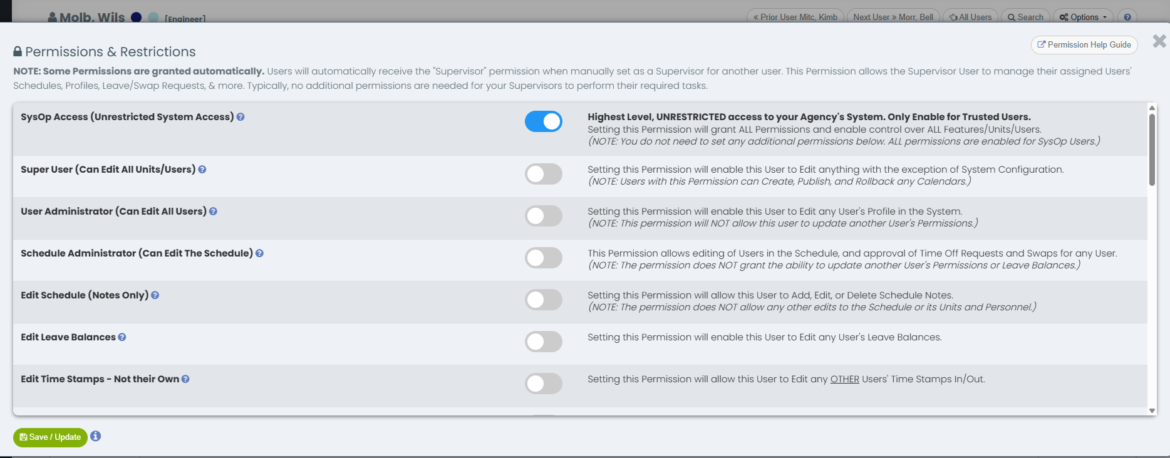The height and width of the screenshot is (458, 1170).
Task: Click the Molb. Wils user name heading
Action: 91,16
